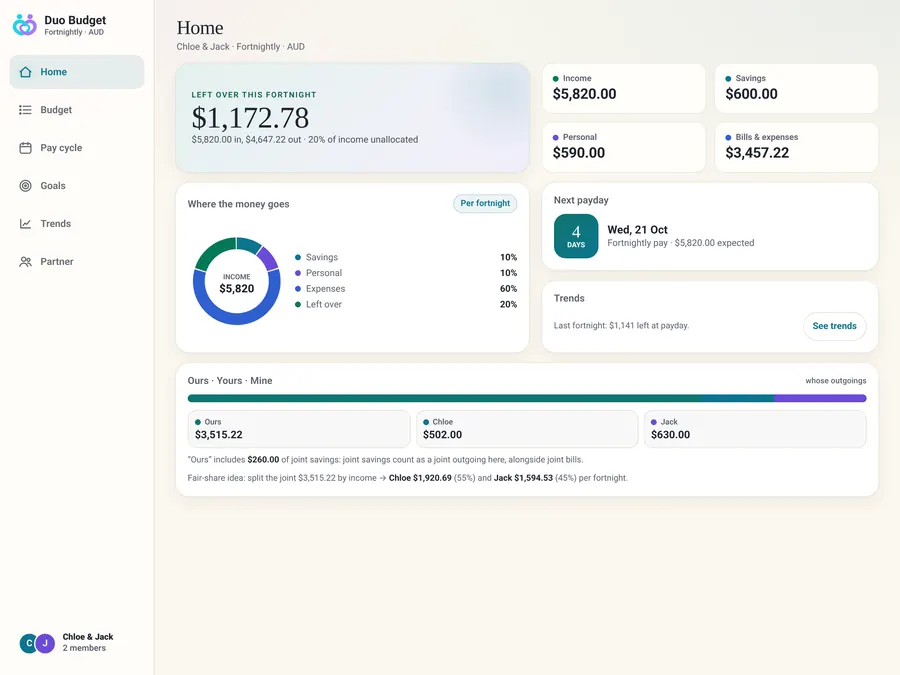
Task: Click the Goals target icon
Action: click(25, 185)
